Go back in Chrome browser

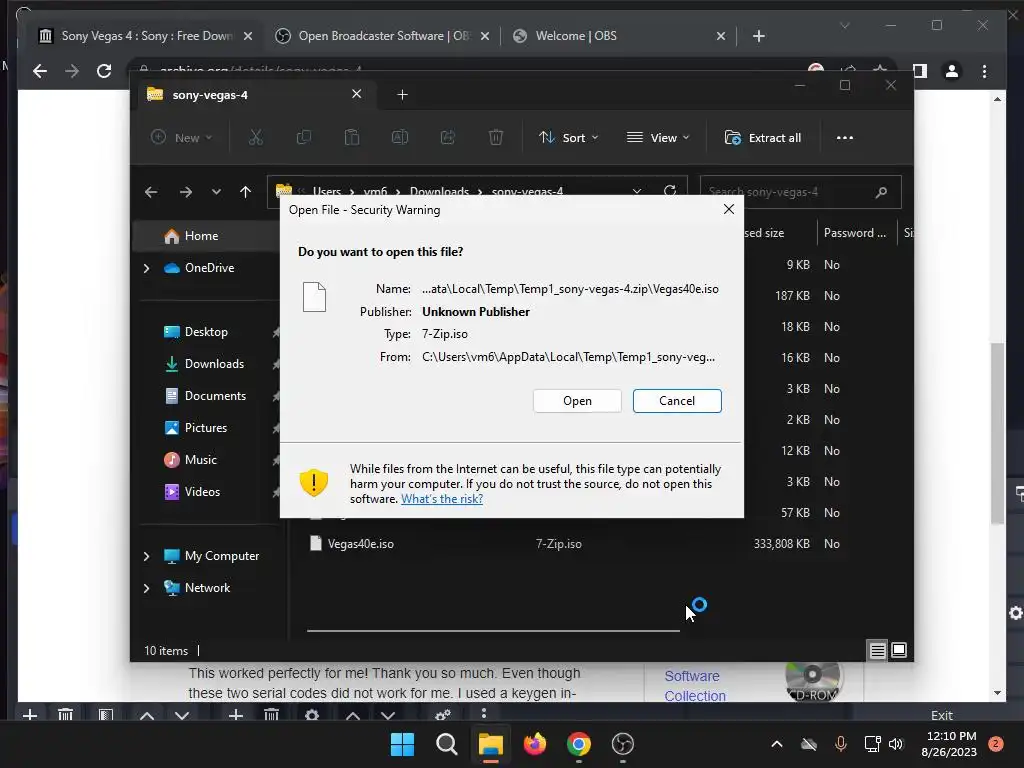tap(40, 71)
